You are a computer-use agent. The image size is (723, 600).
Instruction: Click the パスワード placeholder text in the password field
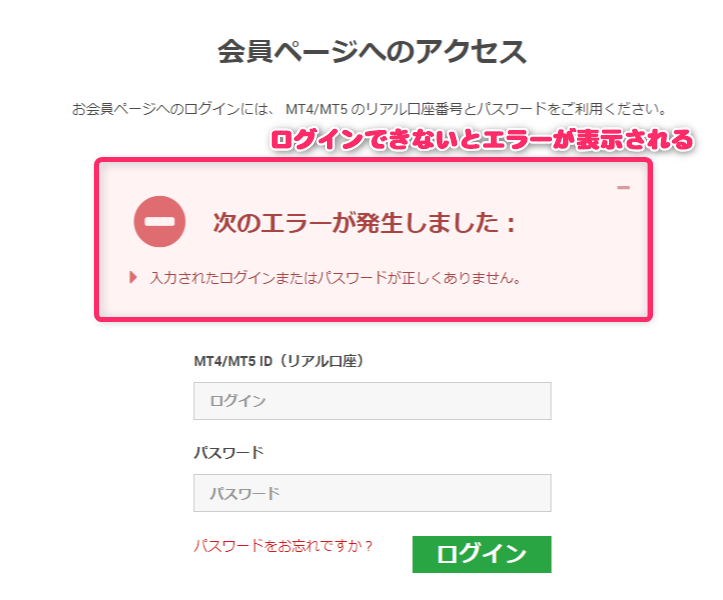click(x=245, y=493)
